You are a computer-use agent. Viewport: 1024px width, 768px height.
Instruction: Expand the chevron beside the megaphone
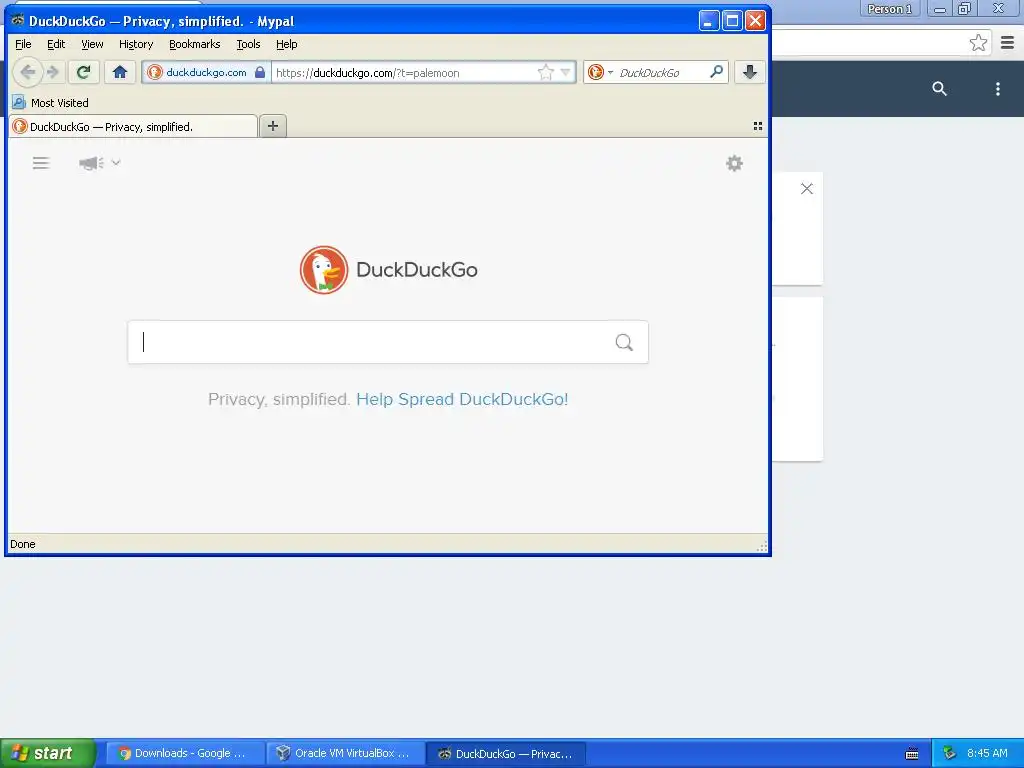[116, 163]
